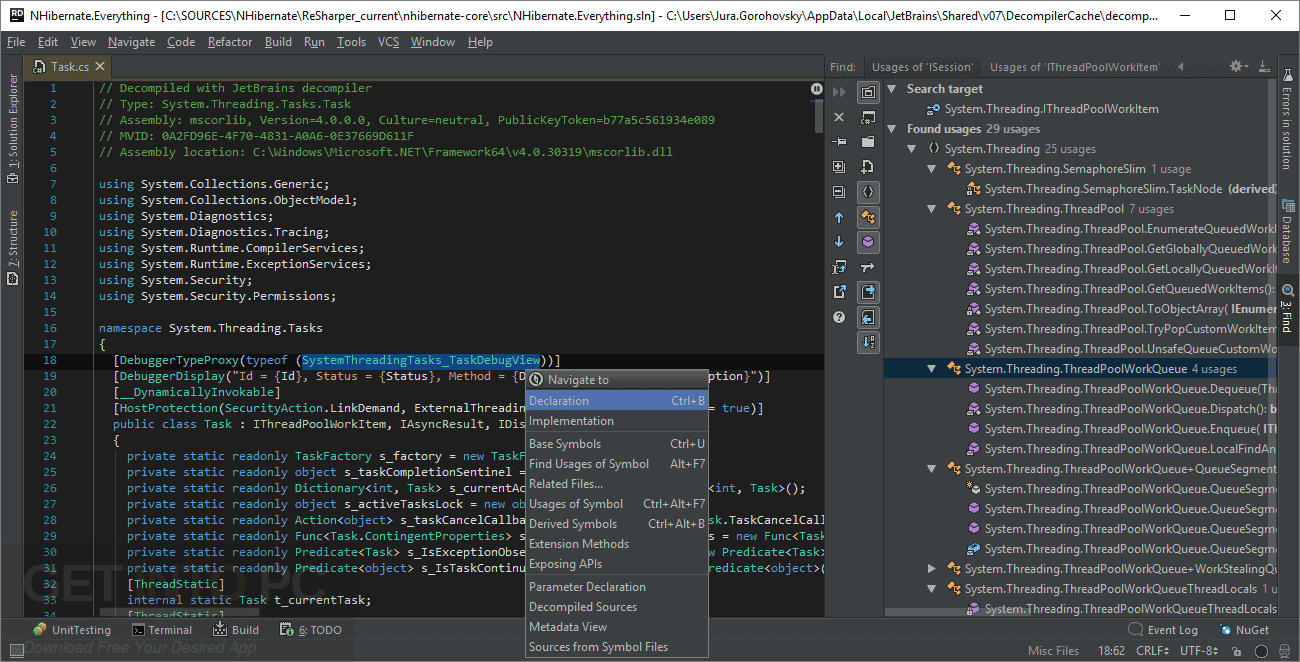Toggle Group by target toggle in Find toolbar

[868, 92]
